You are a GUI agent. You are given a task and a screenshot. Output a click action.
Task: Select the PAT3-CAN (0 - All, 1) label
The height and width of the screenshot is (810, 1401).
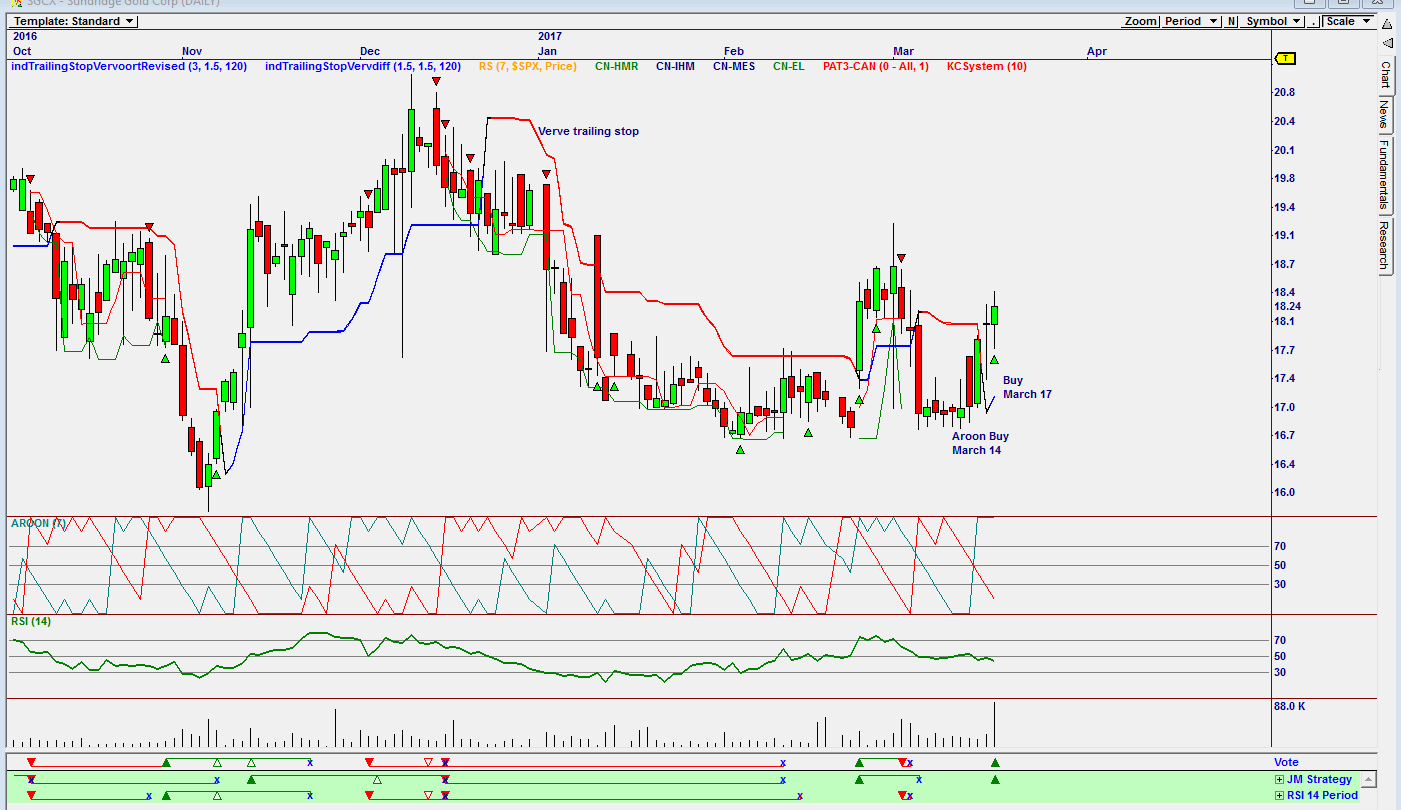pyautogui.click(x=876, y=67)
